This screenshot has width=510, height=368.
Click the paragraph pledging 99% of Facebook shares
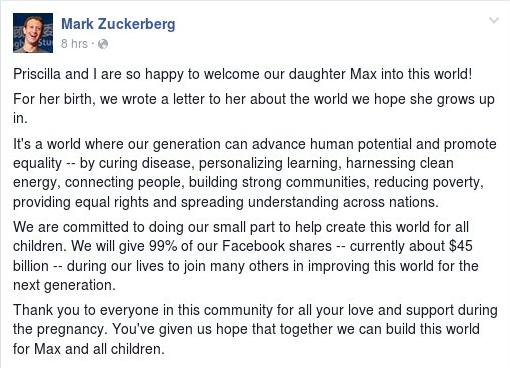point(246,256)
